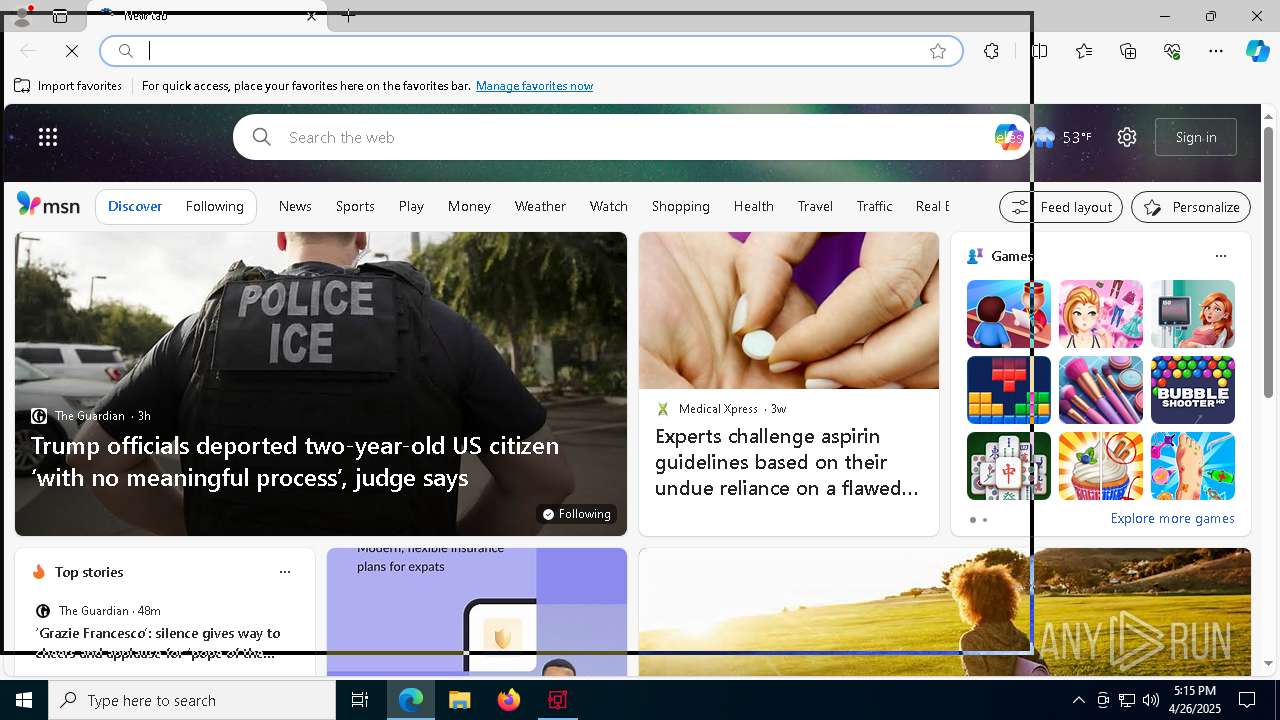
Task: Open the Extensions puzzle icon
Action: coord(991,51)
